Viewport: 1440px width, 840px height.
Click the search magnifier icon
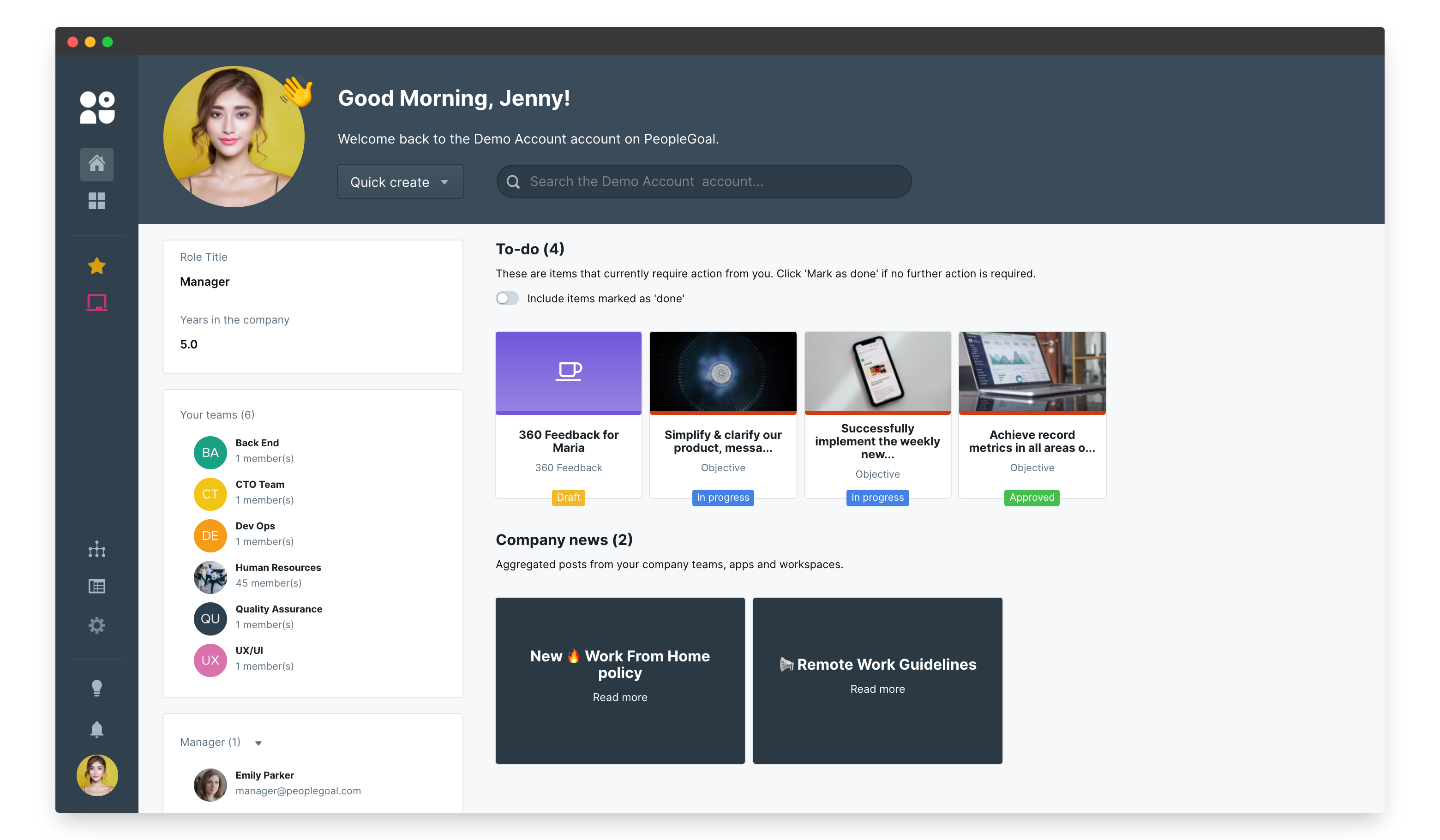(513, 182)
